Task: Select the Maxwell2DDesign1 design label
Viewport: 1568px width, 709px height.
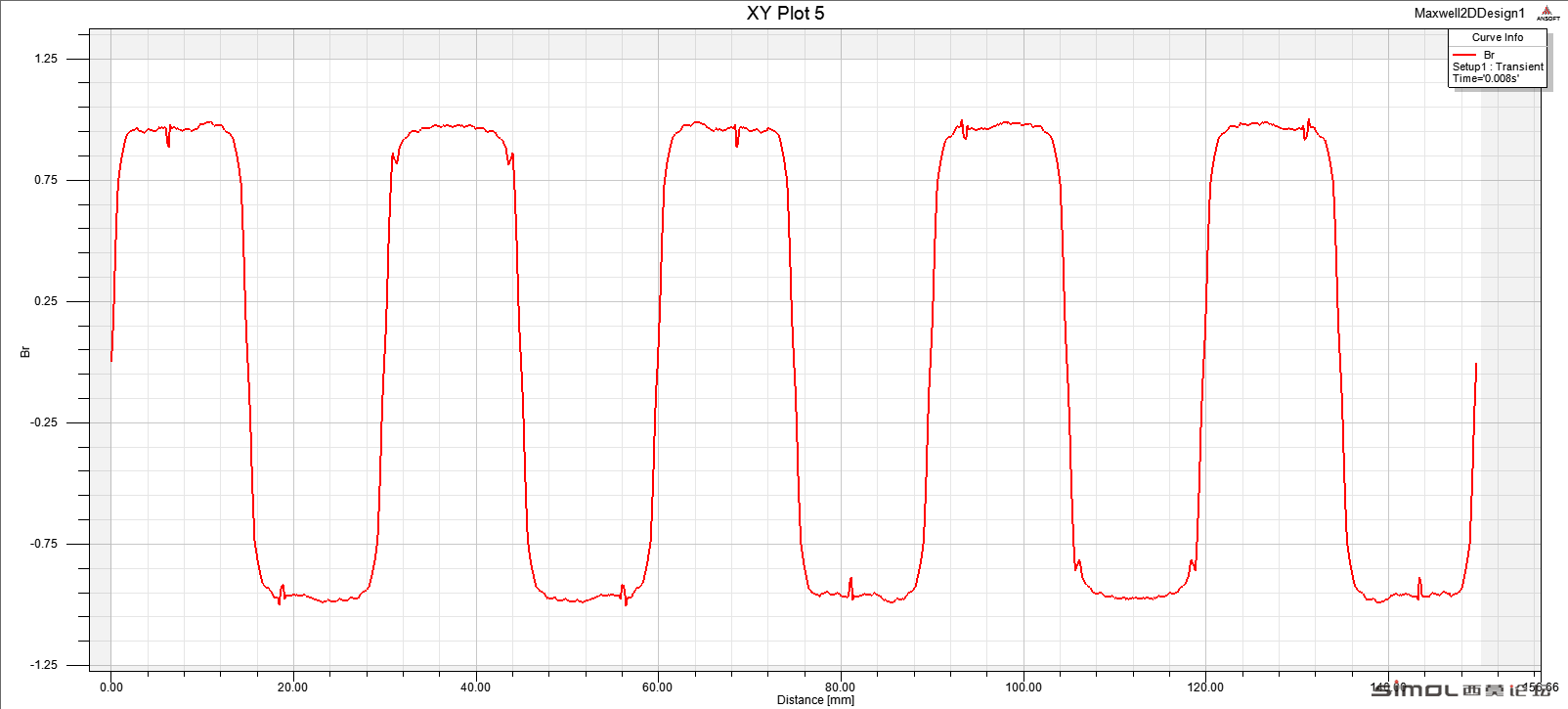Action: 1469,13
